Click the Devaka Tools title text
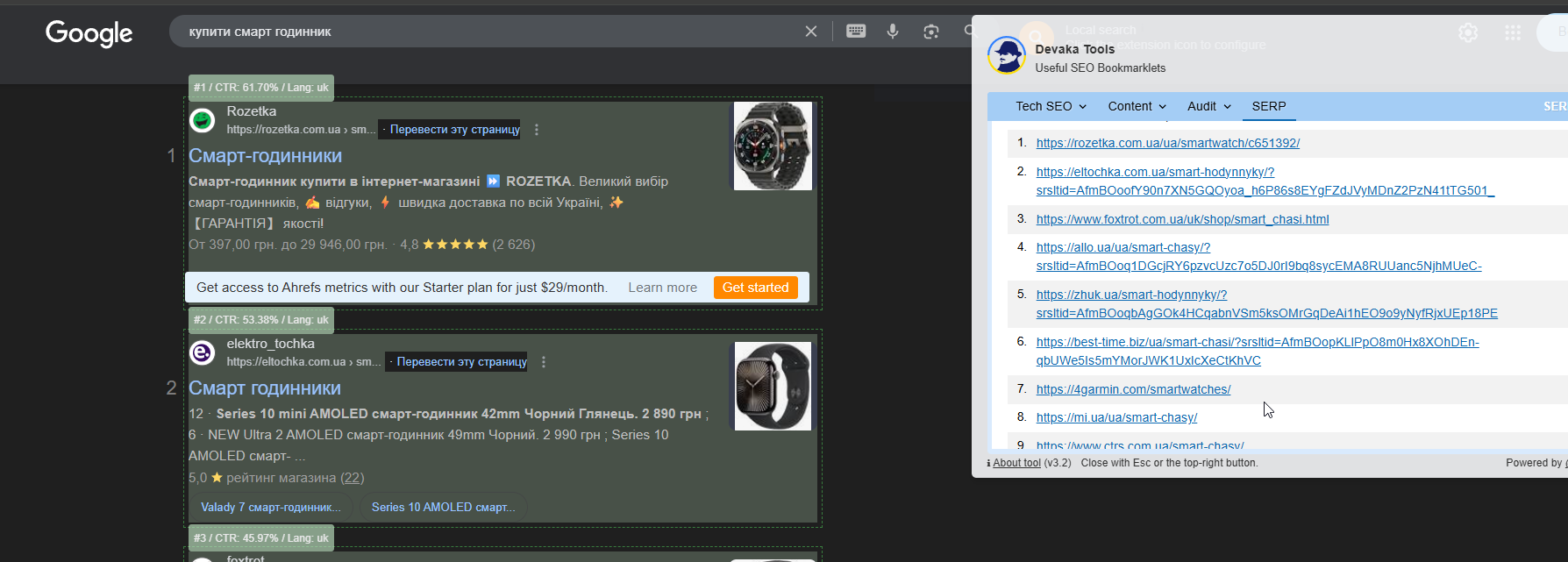Screen dimensions: 1568x562 (x=1074, y=49)
